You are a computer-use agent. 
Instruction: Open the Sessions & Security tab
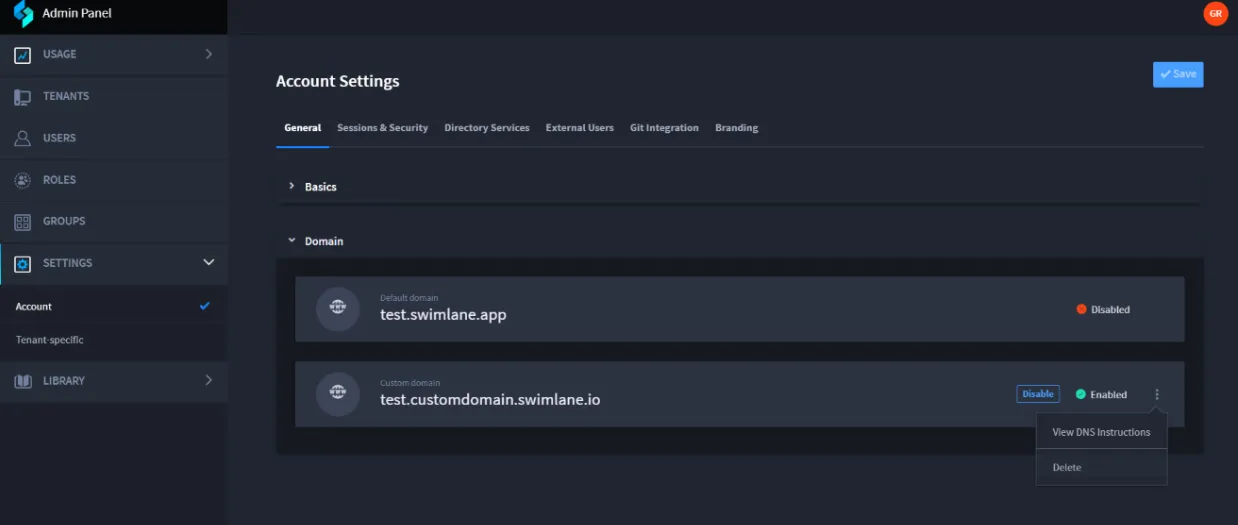pos(382,128)
